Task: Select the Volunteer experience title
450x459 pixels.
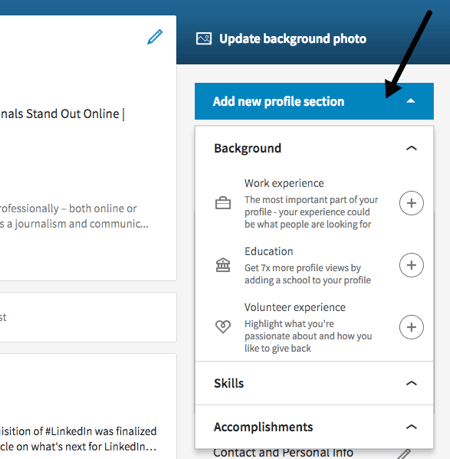Action: point(295,307)
